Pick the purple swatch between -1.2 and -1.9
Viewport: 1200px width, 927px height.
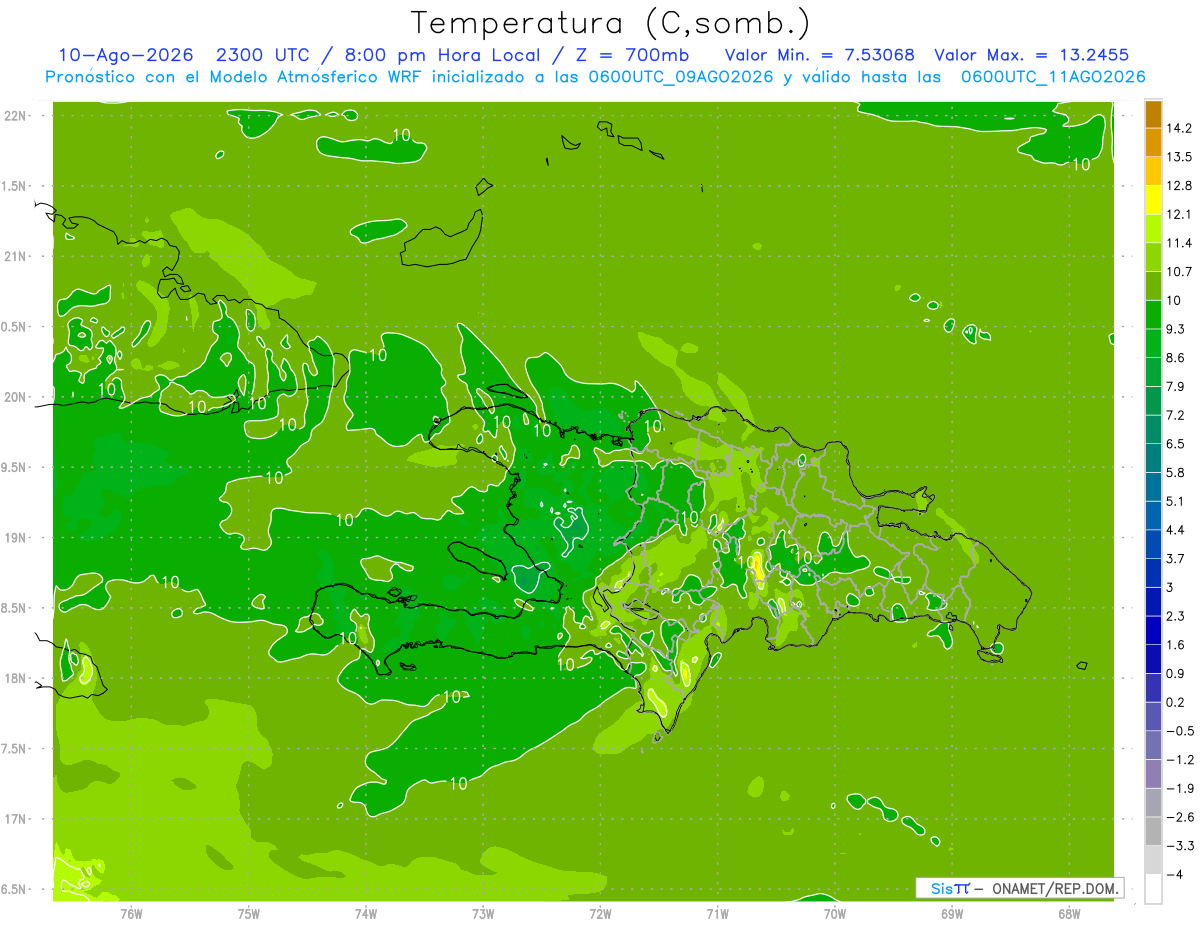point(1153,774)
